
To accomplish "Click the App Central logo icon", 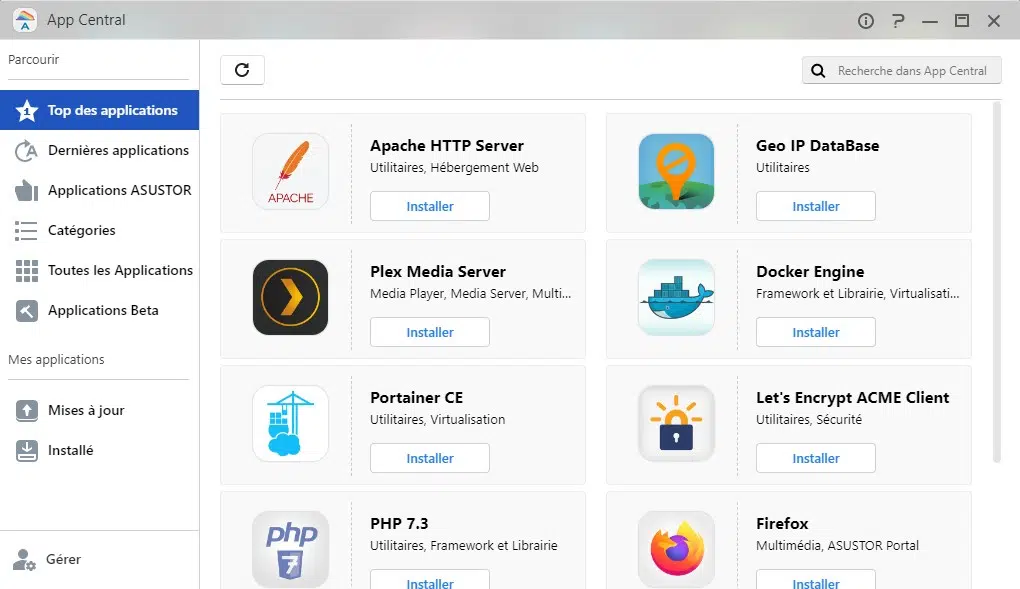I will coord(25,20).
